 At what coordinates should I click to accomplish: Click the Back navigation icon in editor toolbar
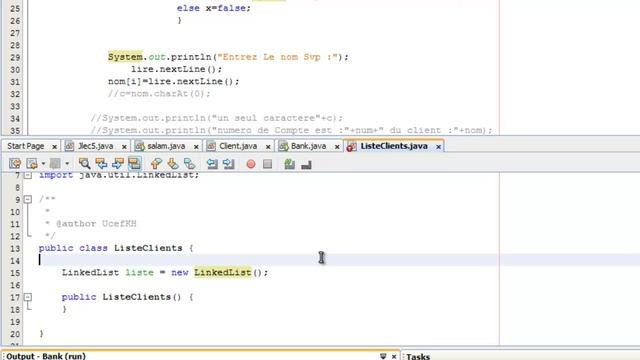tap(32, 164)
